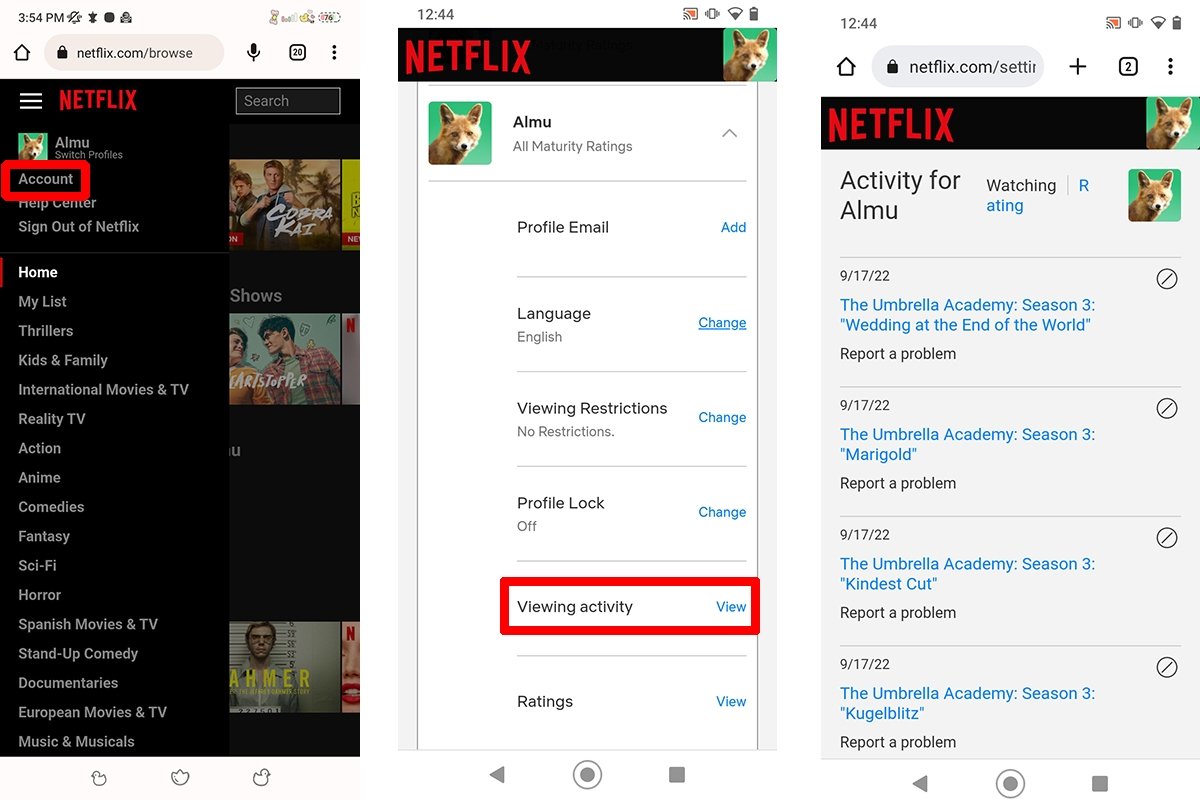The image size is (1200, 800).
Task: Collapse the Almu profile chevron
Action: click(x=730, y=133)
